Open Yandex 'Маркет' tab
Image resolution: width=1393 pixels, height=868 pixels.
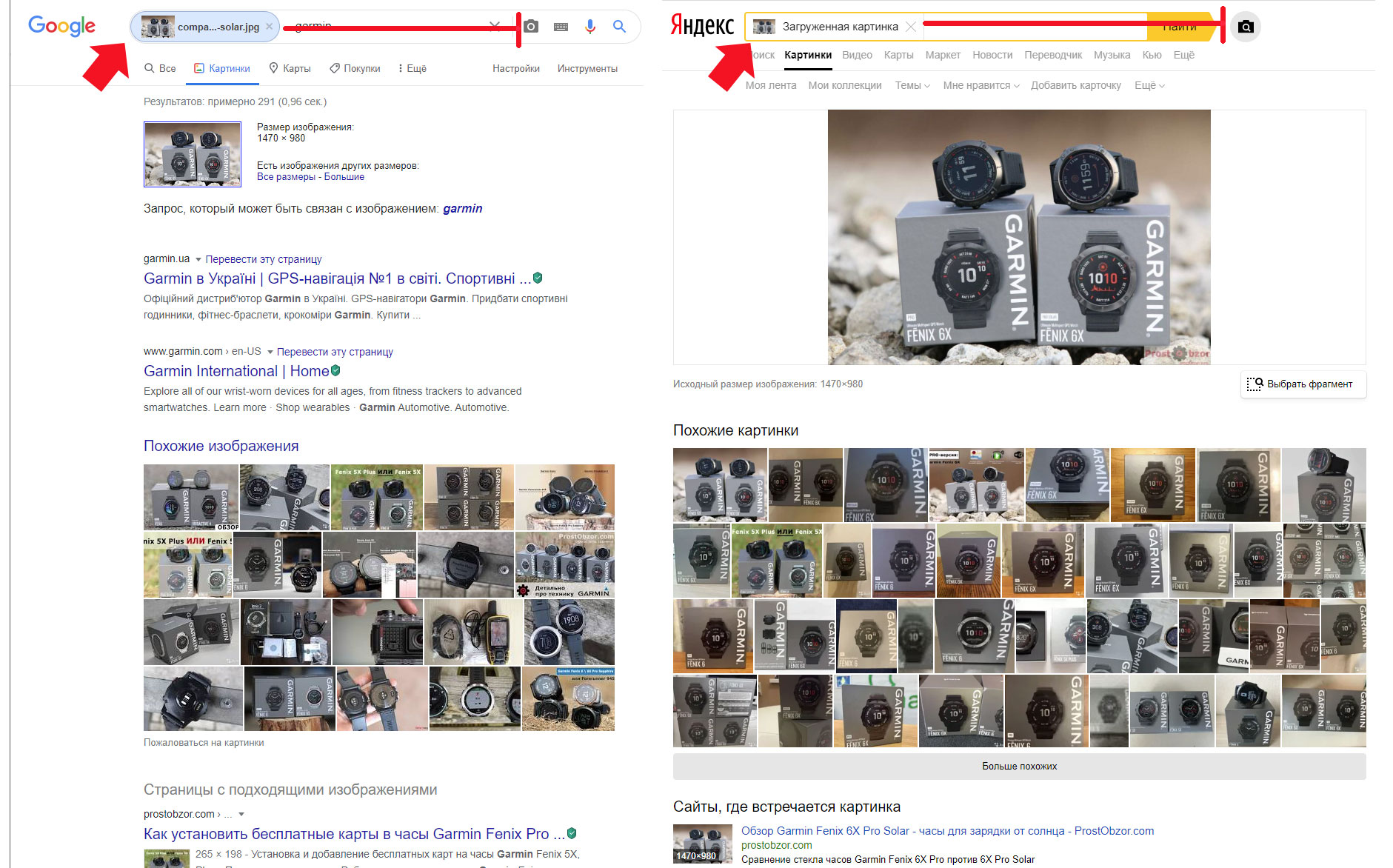coord(943,55)
